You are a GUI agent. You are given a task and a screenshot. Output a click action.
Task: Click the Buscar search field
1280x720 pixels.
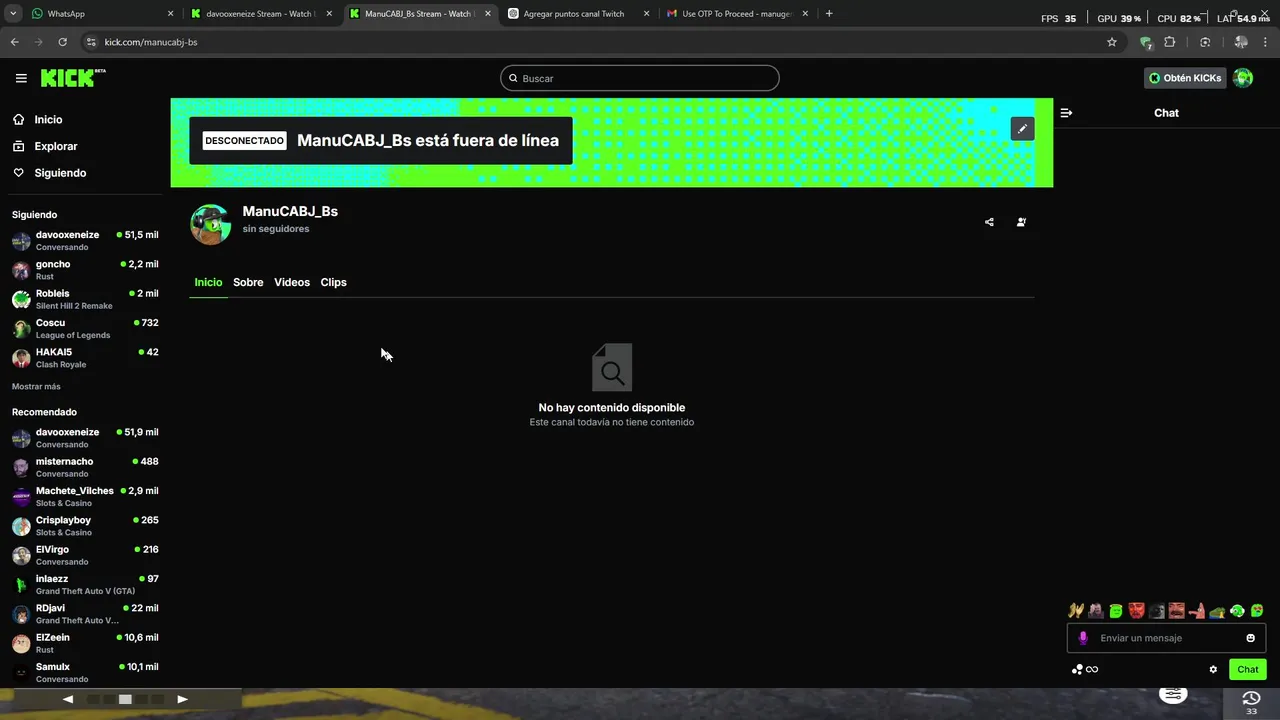pos(640,78)
